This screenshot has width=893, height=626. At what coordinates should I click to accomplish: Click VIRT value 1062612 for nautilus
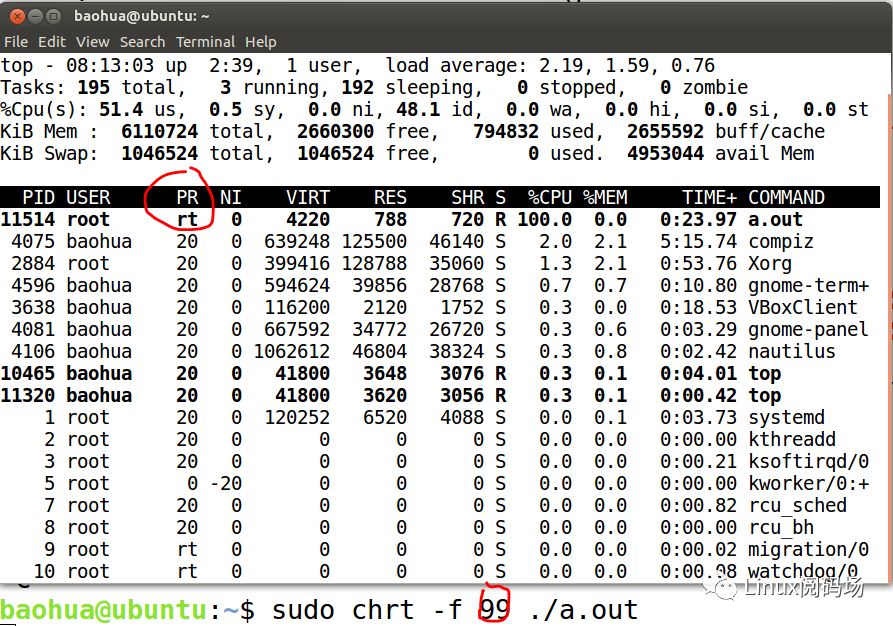[x=292, y=351]
